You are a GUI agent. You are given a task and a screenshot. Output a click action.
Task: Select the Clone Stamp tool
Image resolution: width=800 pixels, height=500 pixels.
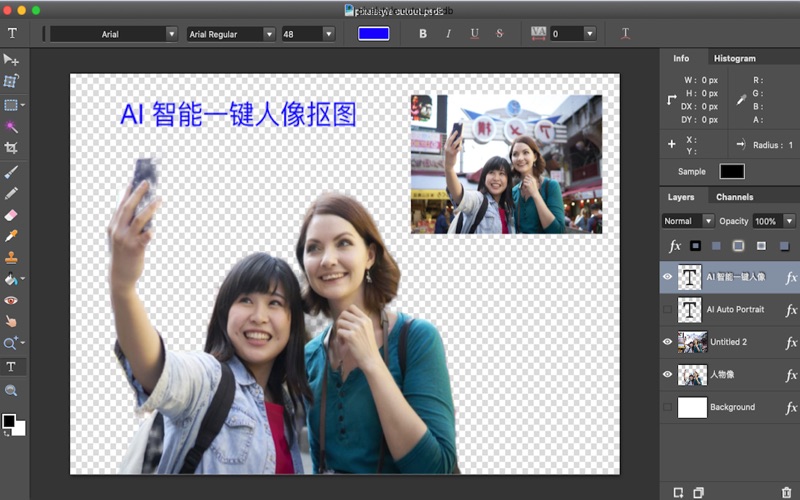[x=12, y=258]
